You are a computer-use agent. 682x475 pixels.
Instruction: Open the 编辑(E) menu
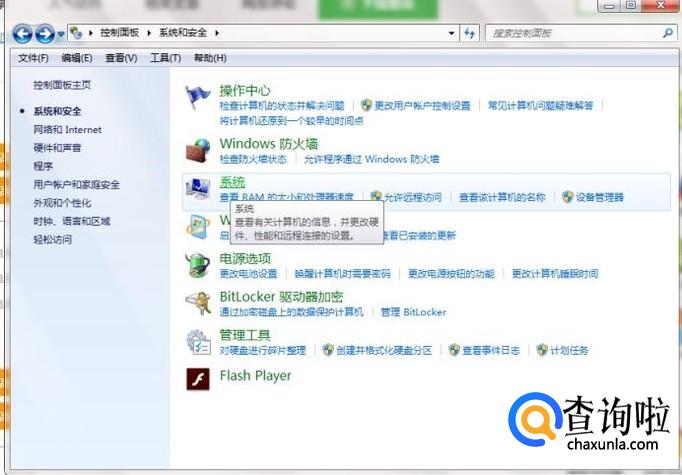77,58
